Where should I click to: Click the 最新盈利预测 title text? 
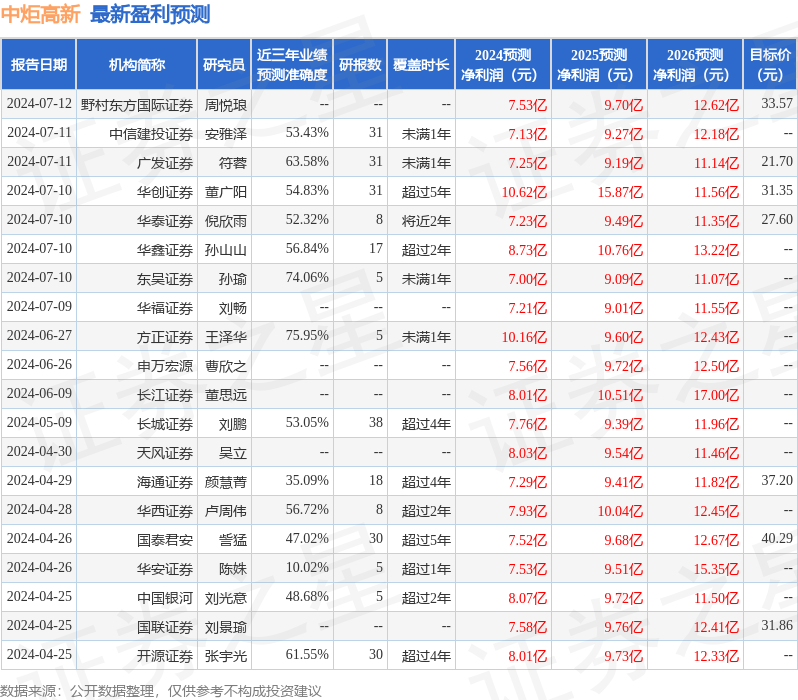150,14
